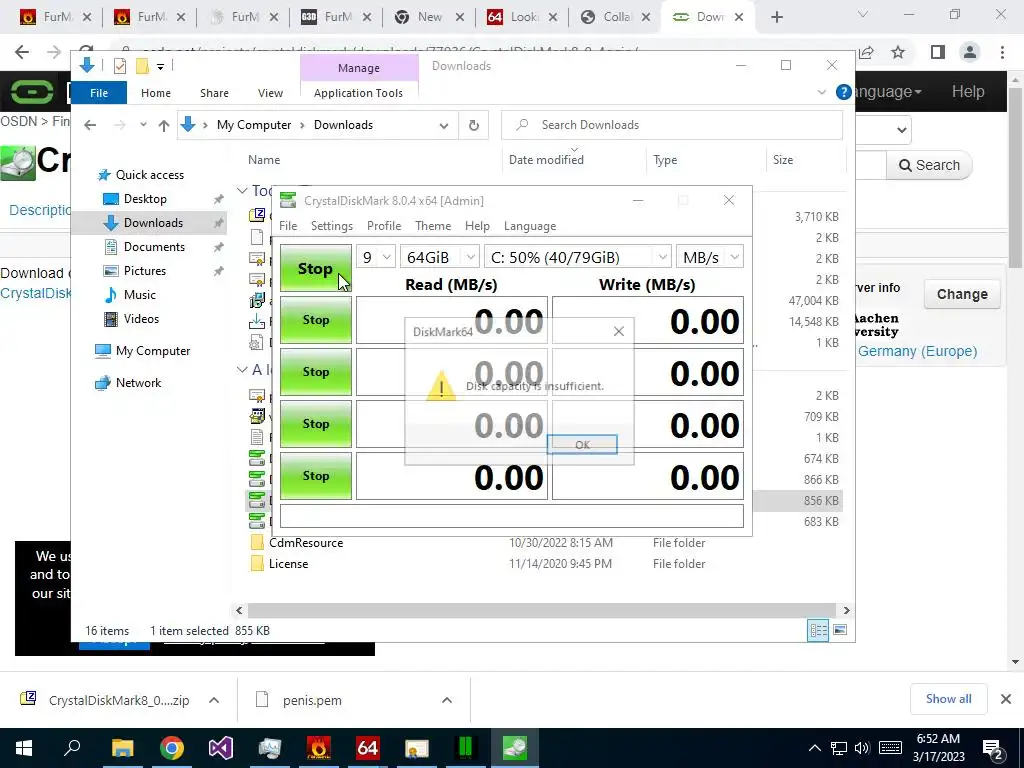Sort by Date modified column header

(546, 159)
